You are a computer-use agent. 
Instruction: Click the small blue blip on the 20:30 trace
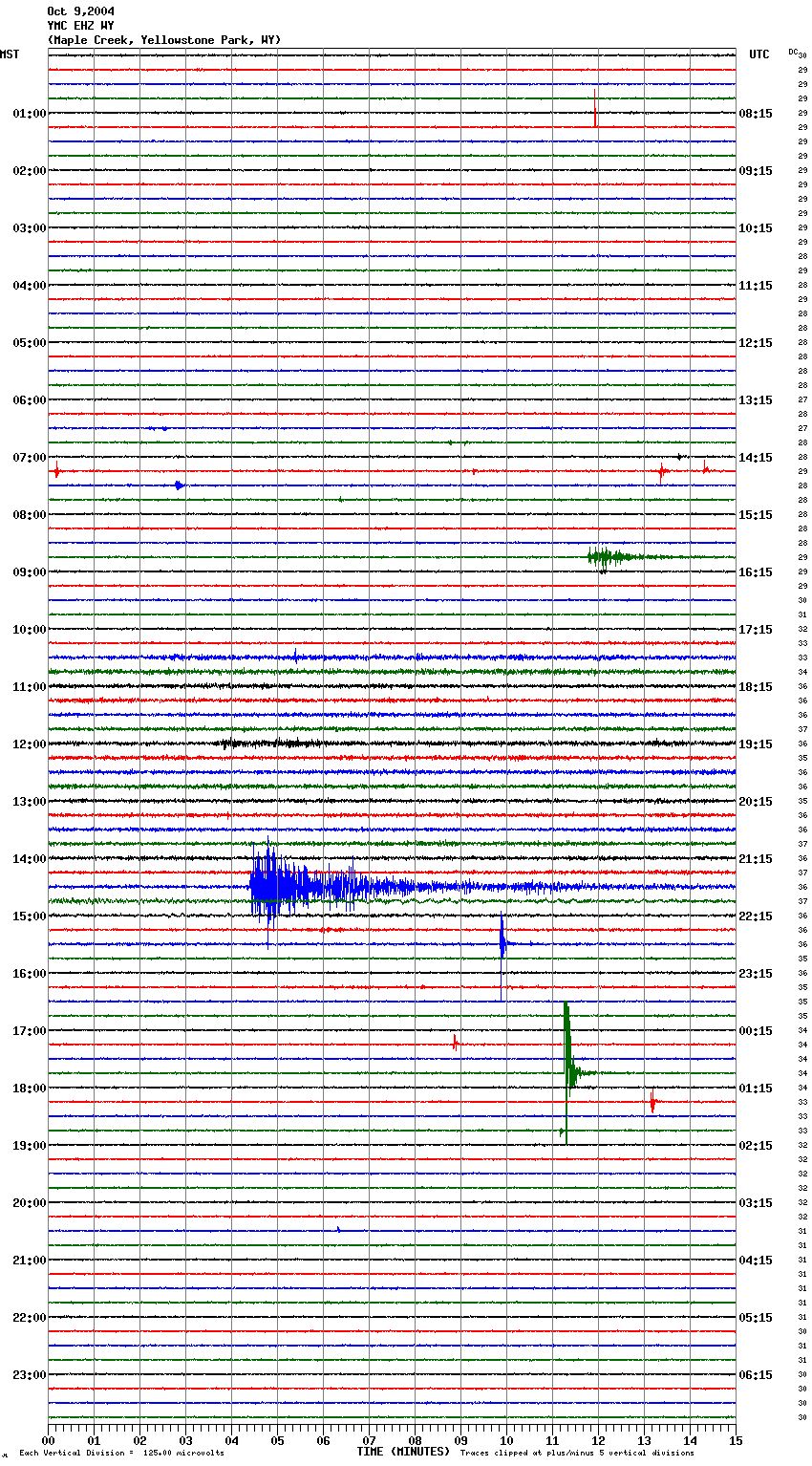[x=338, y=1230]
